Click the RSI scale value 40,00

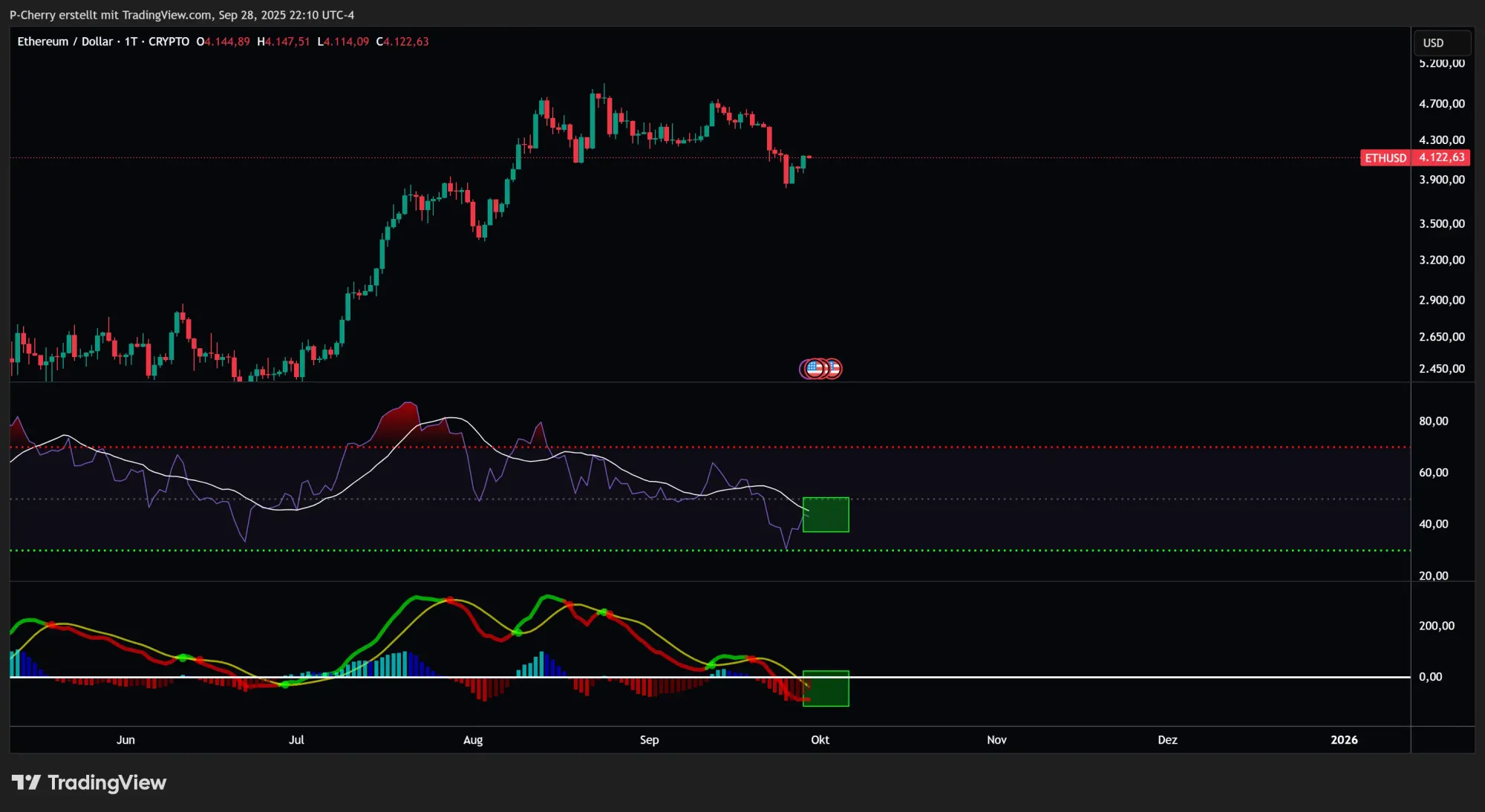(1434, 524)
